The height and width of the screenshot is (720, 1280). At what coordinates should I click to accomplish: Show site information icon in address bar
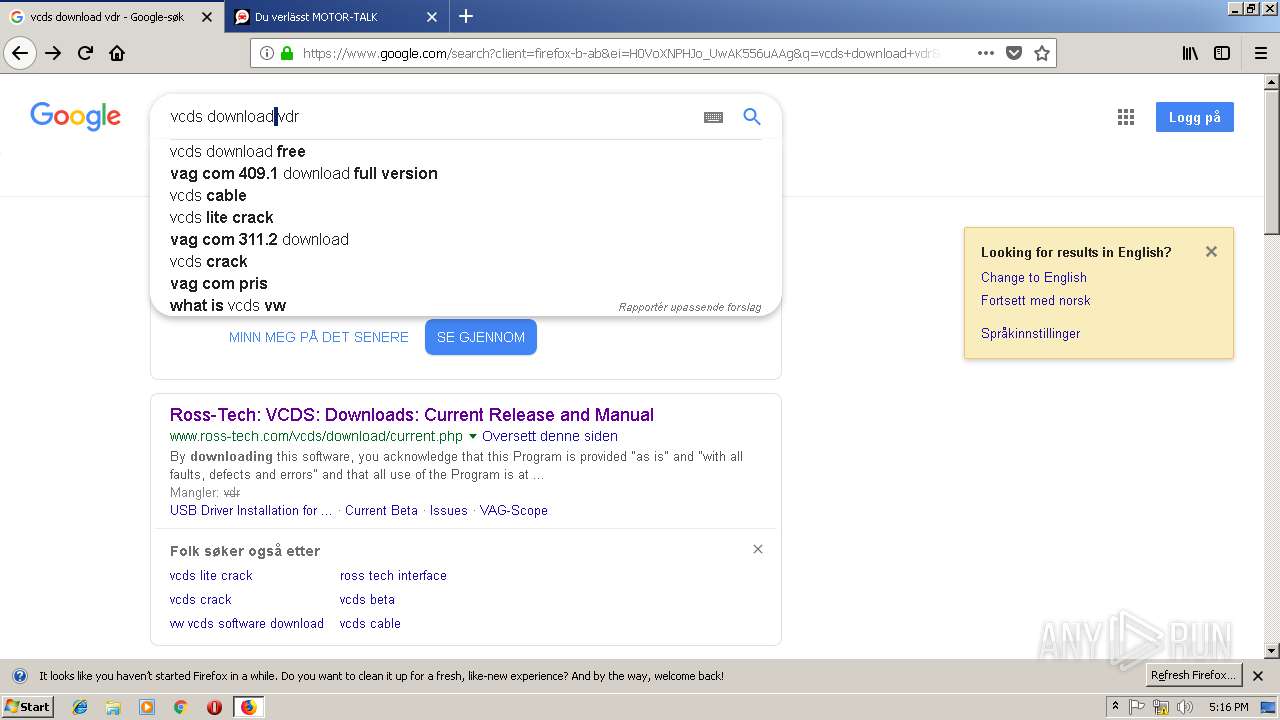[267, 53]
